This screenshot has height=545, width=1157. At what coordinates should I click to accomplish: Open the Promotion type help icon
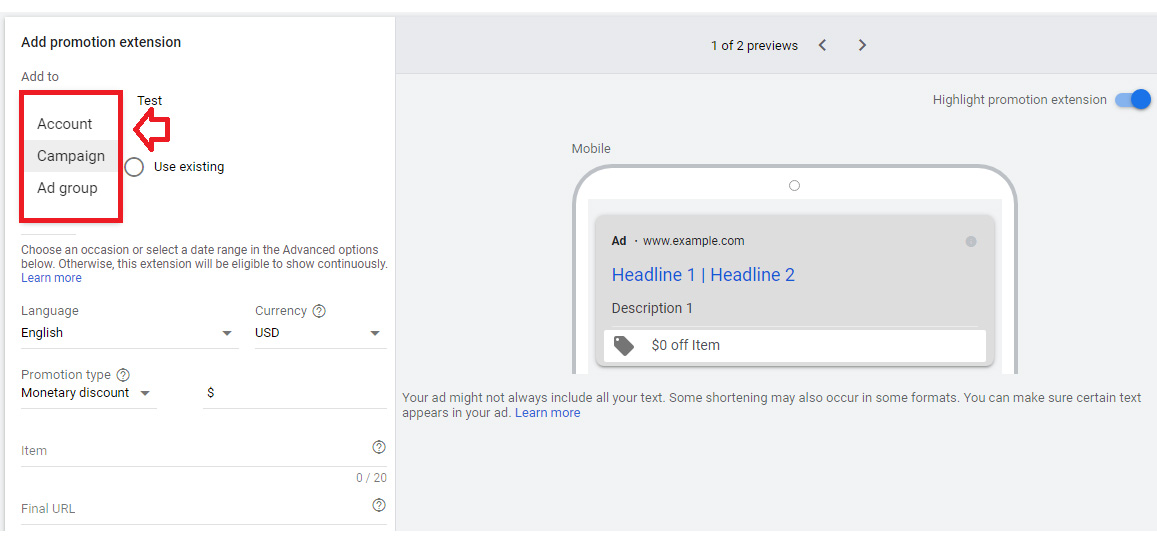point(123,375)
